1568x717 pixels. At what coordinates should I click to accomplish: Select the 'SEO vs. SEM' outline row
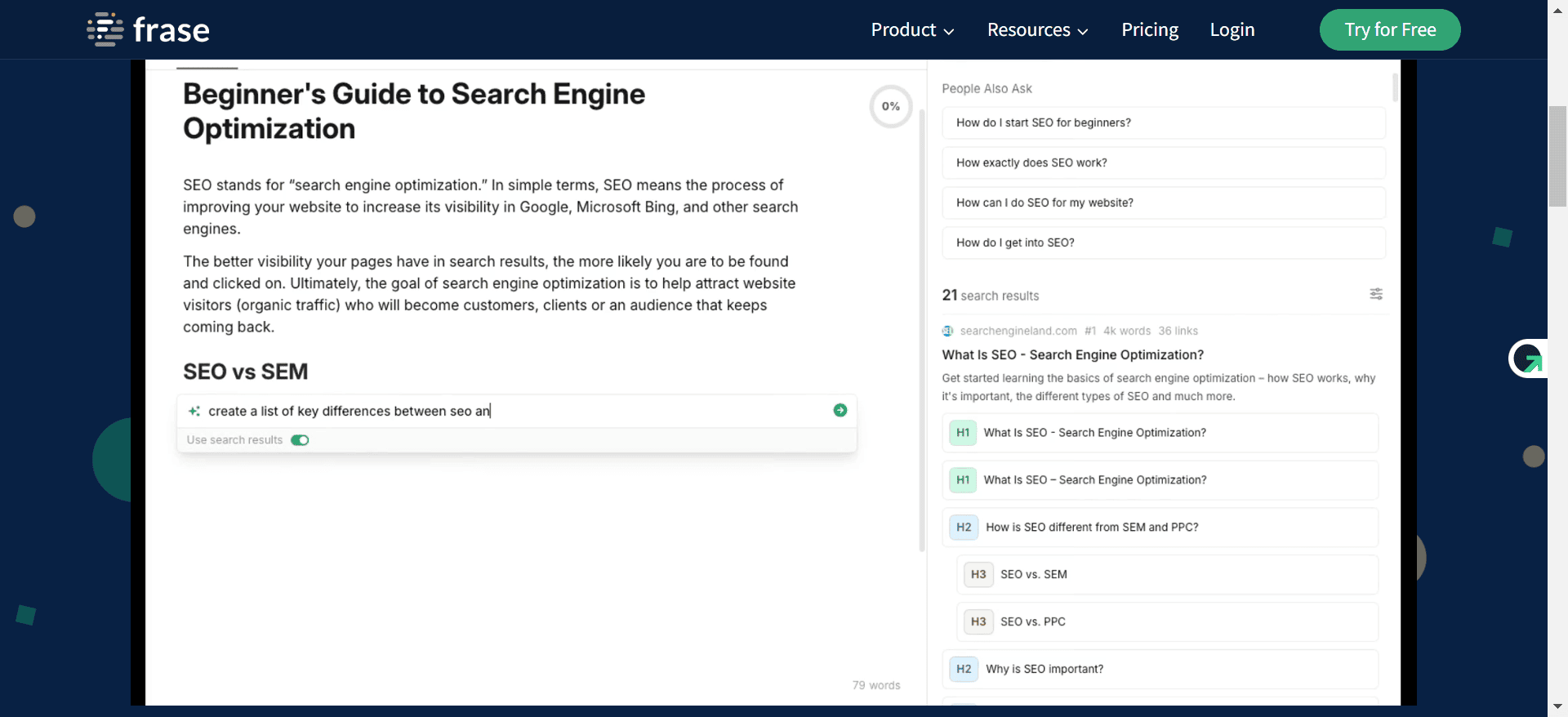[x=1168, y=574]
